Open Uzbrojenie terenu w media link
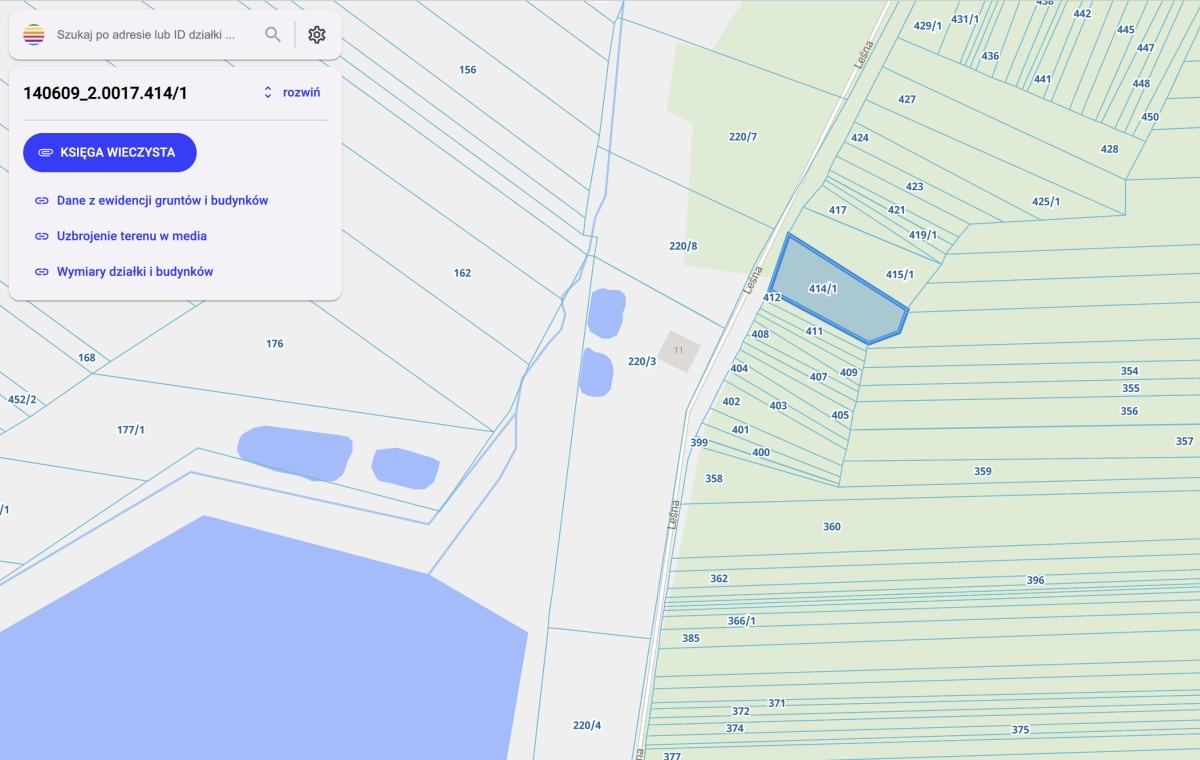The width and height of the screenshot is (1200, 760). click(132, 236)
